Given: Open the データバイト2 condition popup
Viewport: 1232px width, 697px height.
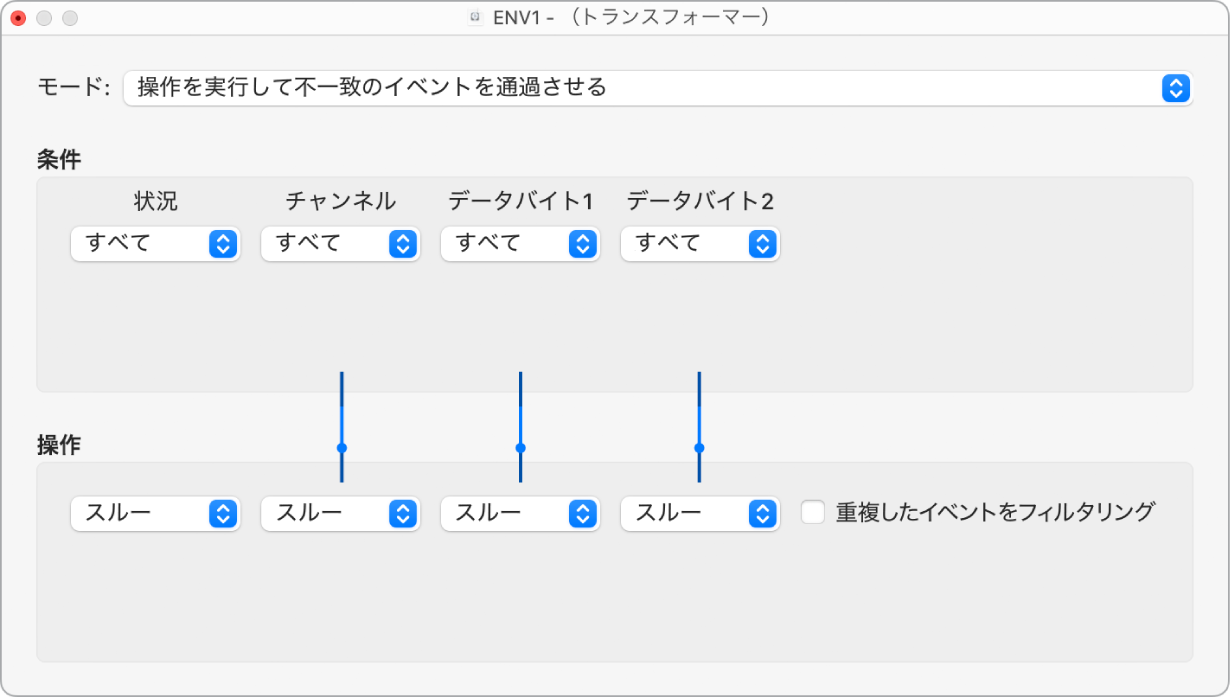Looking at the screenshot, I should pyautogui.click(x=699, y=243).
